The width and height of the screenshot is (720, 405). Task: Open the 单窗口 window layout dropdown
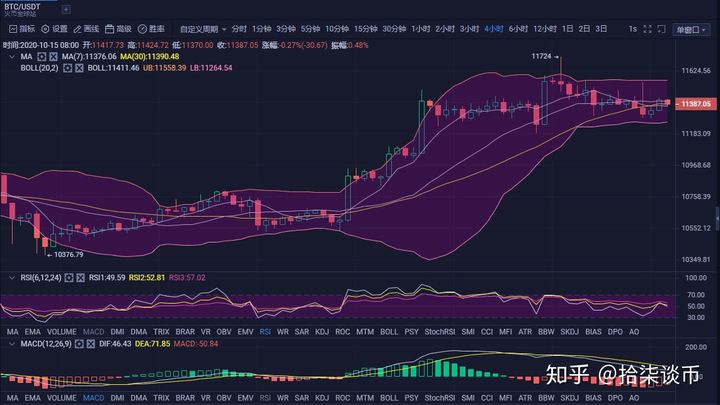pos(691,30)
